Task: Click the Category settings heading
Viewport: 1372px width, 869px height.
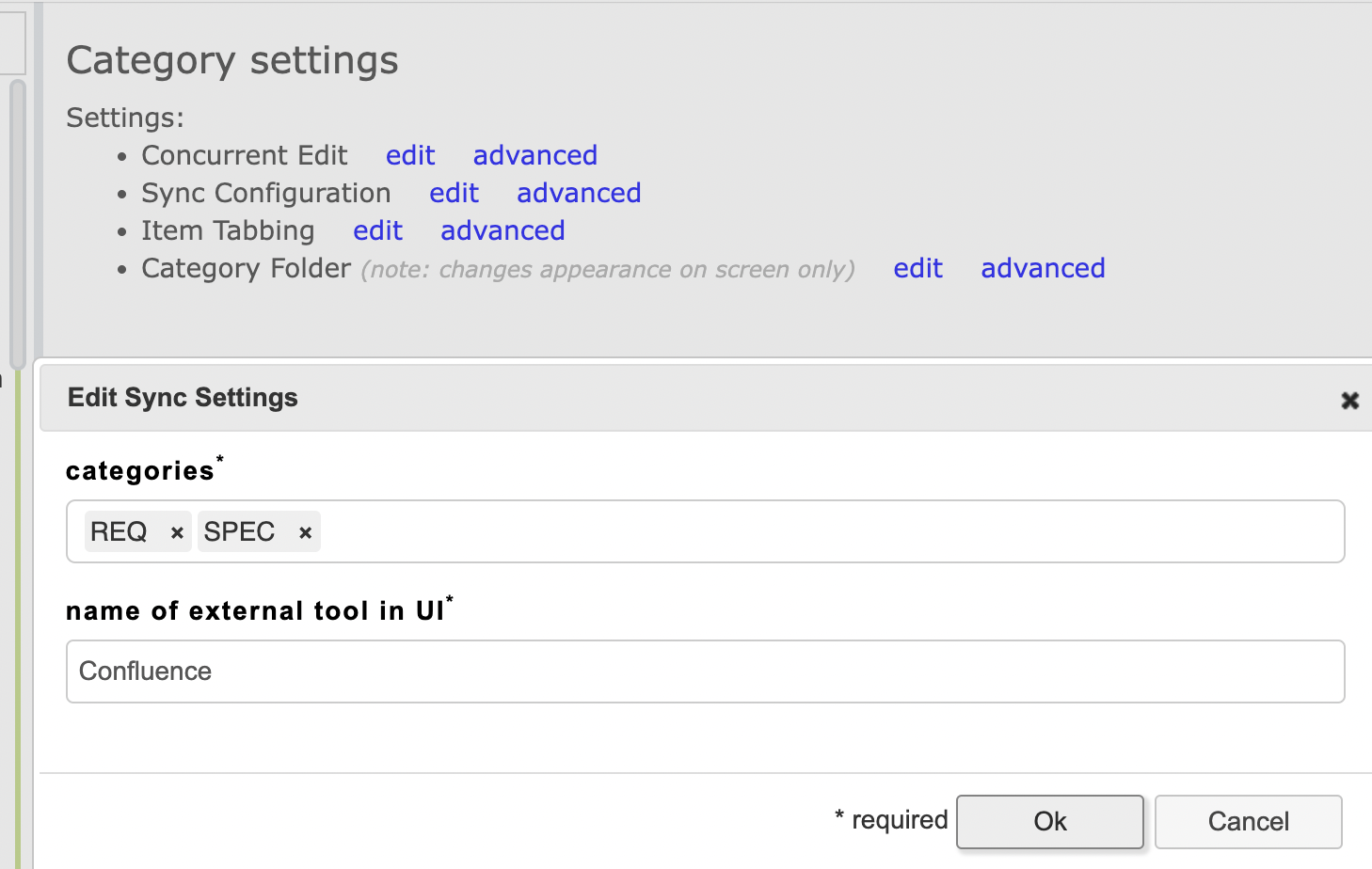Action: point(232,60)
